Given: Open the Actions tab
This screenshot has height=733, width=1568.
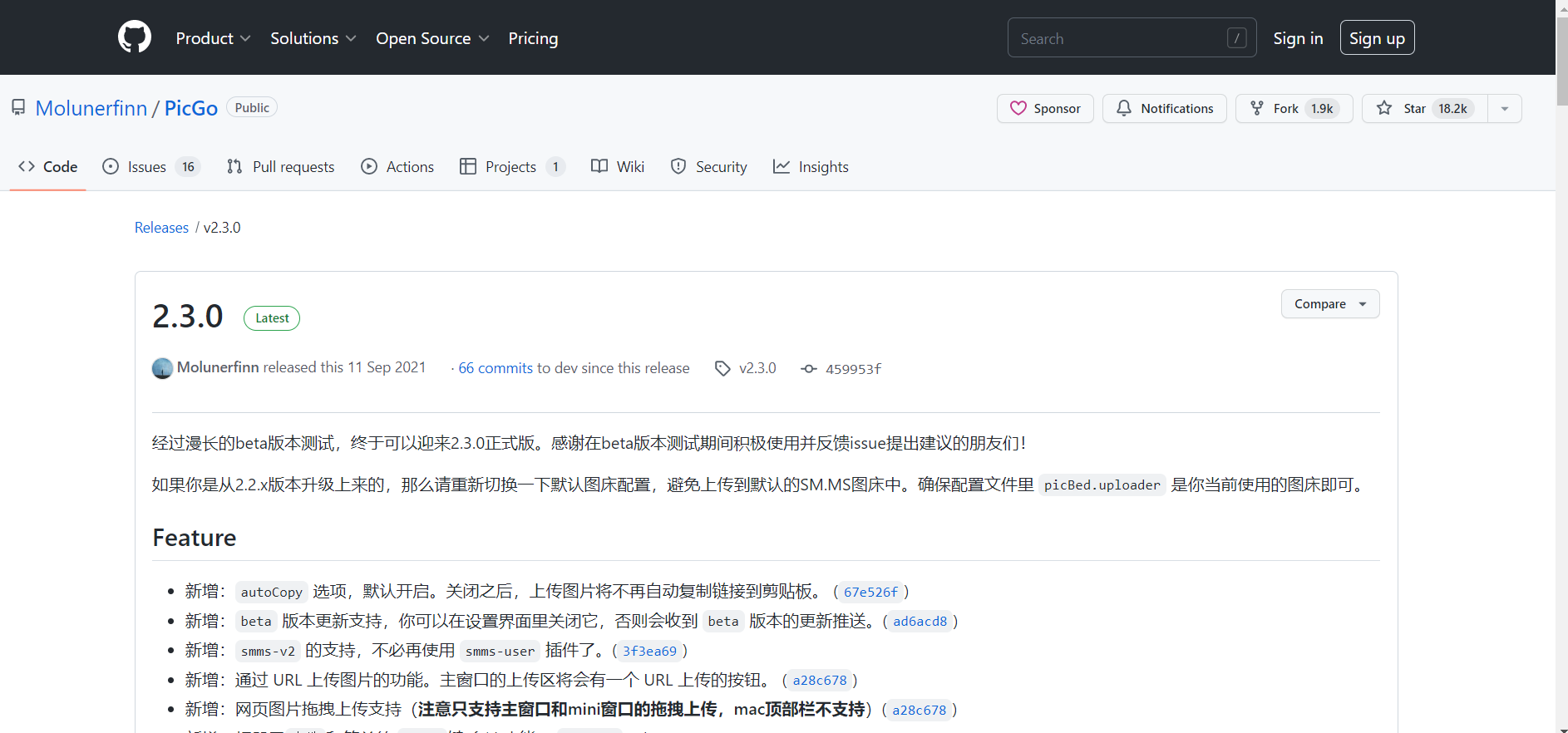Looking at the screenshot, I should coord(397,167).
